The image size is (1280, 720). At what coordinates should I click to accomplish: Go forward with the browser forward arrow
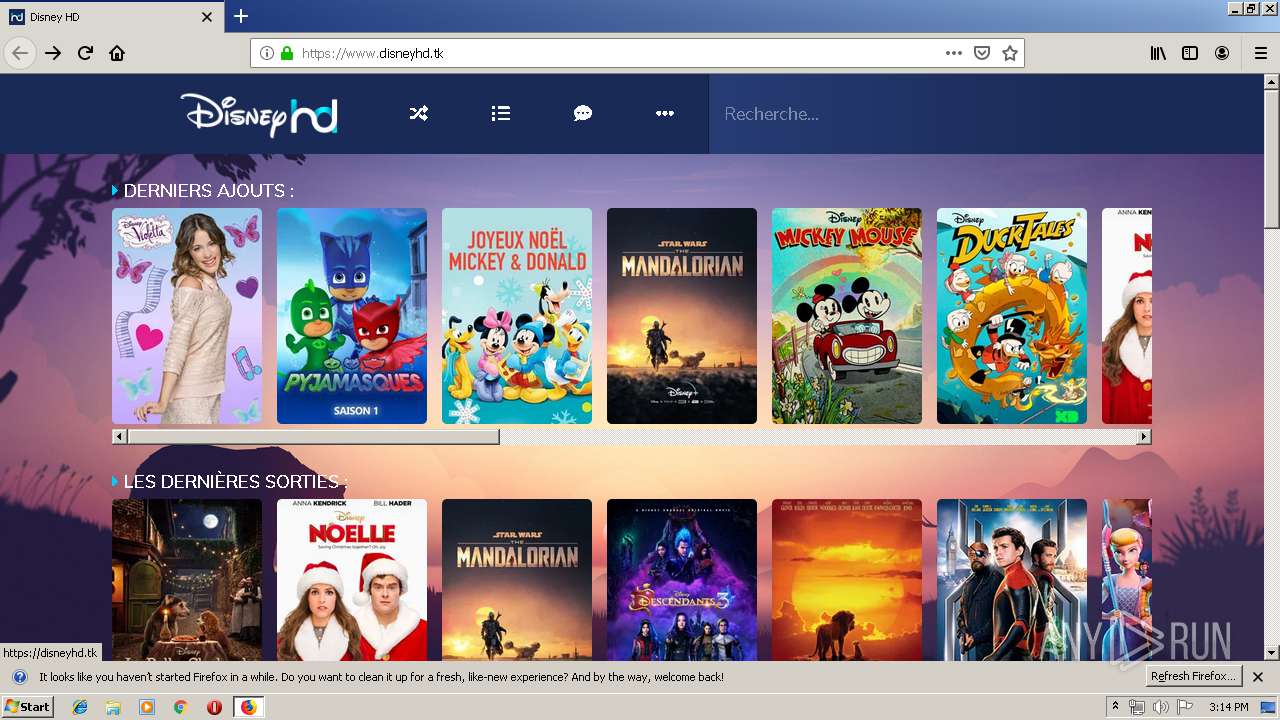(53, 53)
